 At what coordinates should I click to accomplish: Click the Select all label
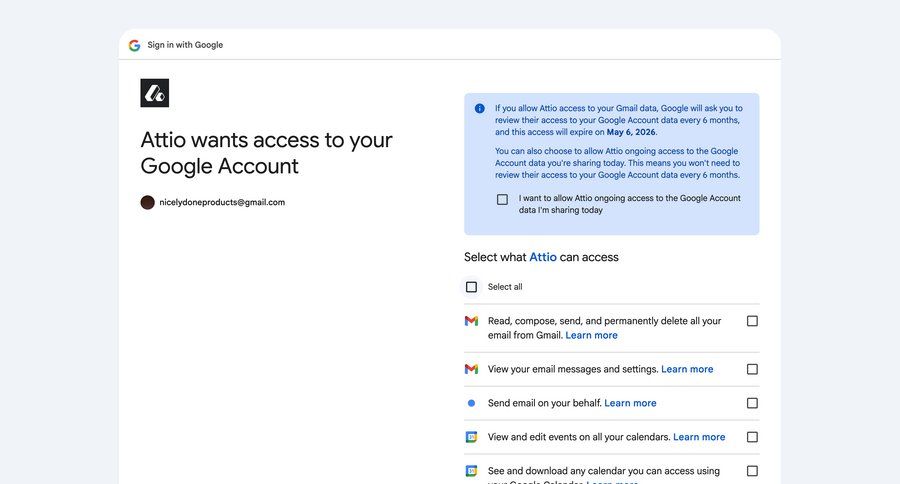pos(505,286)
